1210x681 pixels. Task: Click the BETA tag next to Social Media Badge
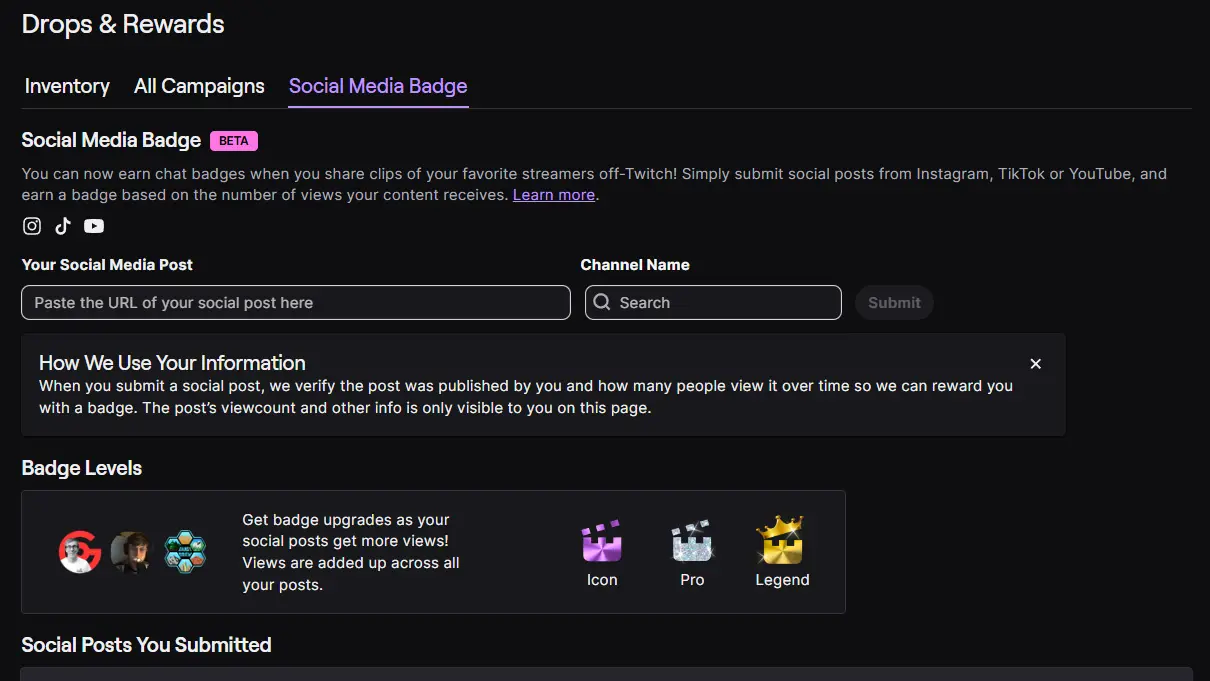pyautogui.click(x=234, y=140)
